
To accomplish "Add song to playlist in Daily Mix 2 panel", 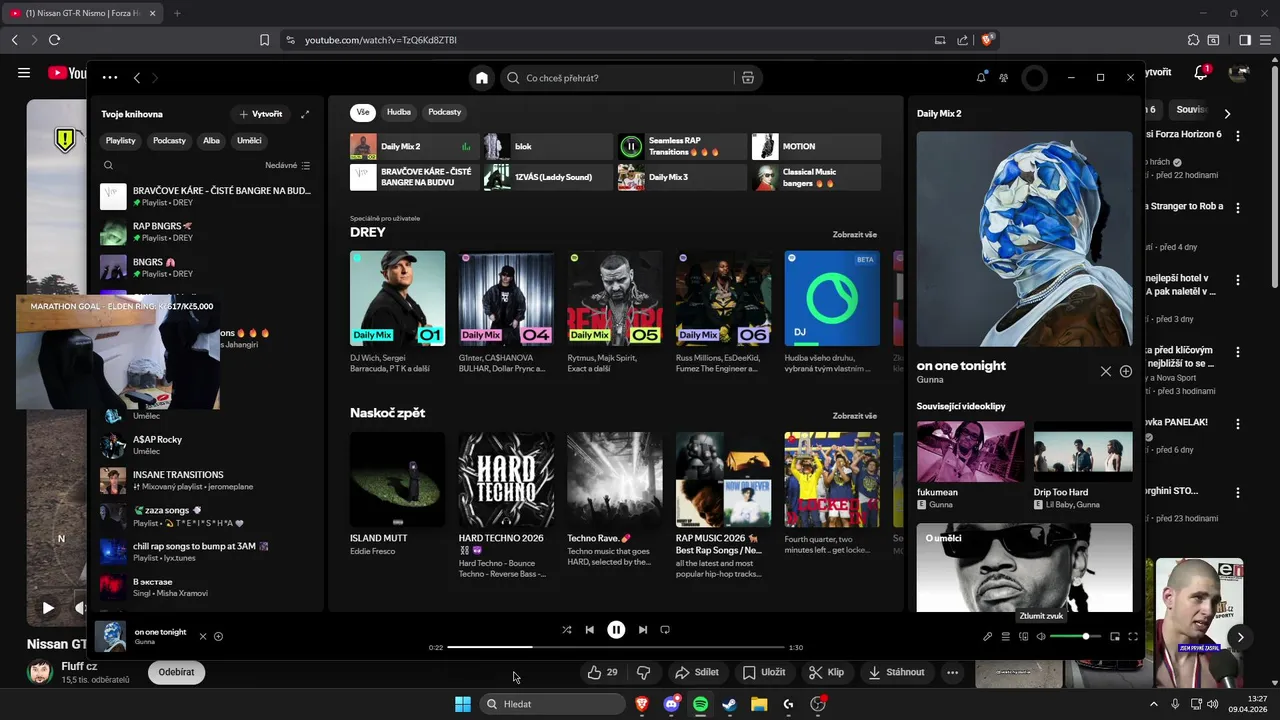I will pos(1126,371).
